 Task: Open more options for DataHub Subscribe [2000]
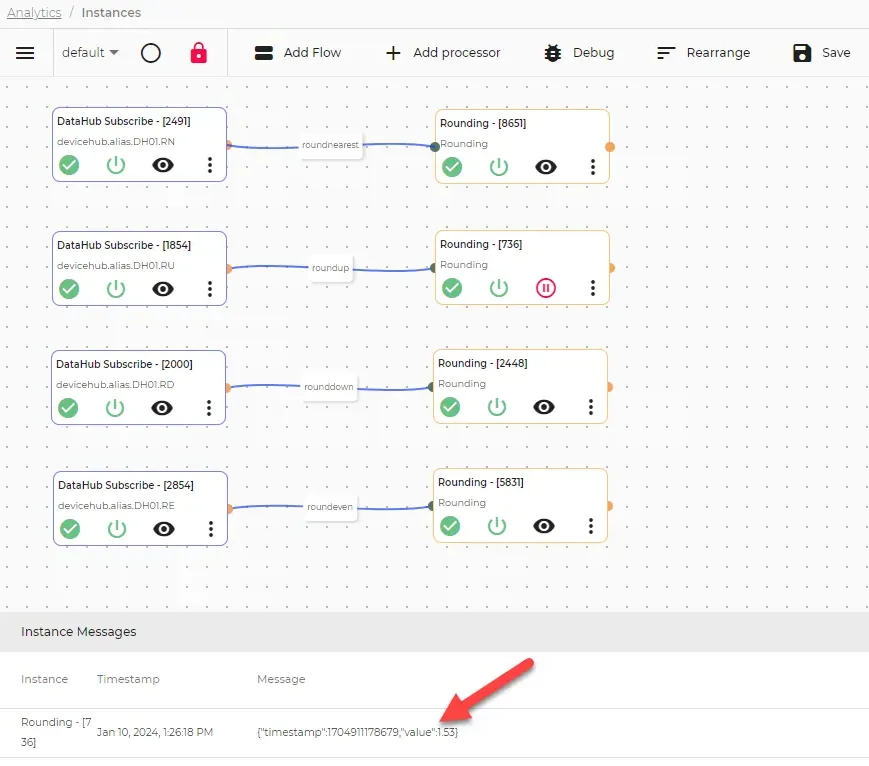point(209,408)
